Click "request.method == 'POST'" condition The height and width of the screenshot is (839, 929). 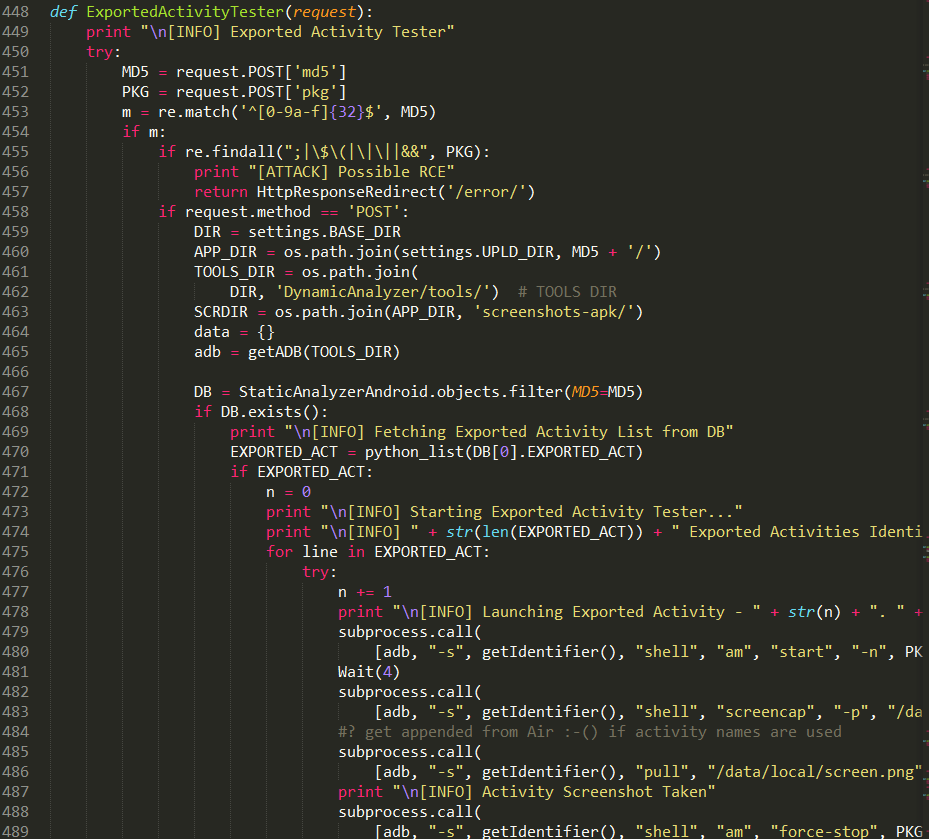[x=293, y=212]
